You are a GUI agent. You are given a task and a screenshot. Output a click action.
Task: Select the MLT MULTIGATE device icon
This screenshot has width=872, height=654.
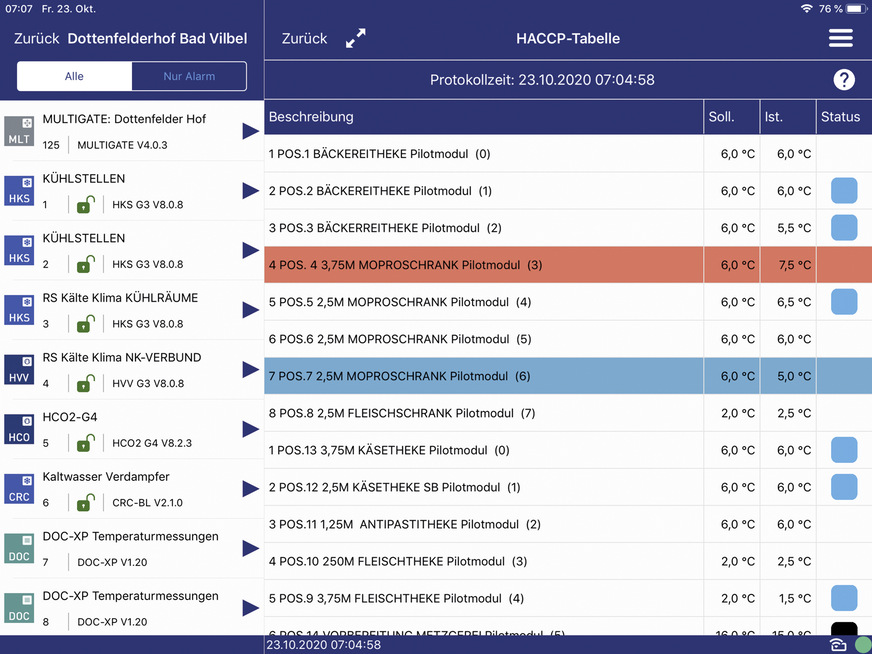[x=20, y=130]
